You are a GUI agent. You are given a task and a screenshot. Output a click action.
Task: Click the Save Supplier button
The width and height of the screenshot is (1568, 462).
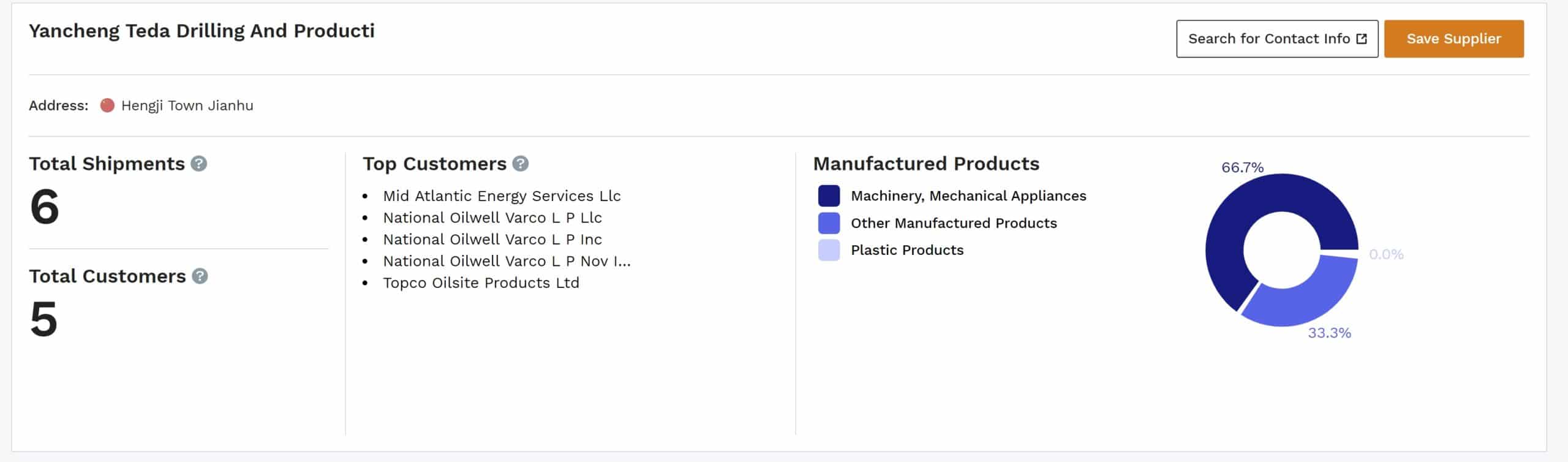point(1453,39)
